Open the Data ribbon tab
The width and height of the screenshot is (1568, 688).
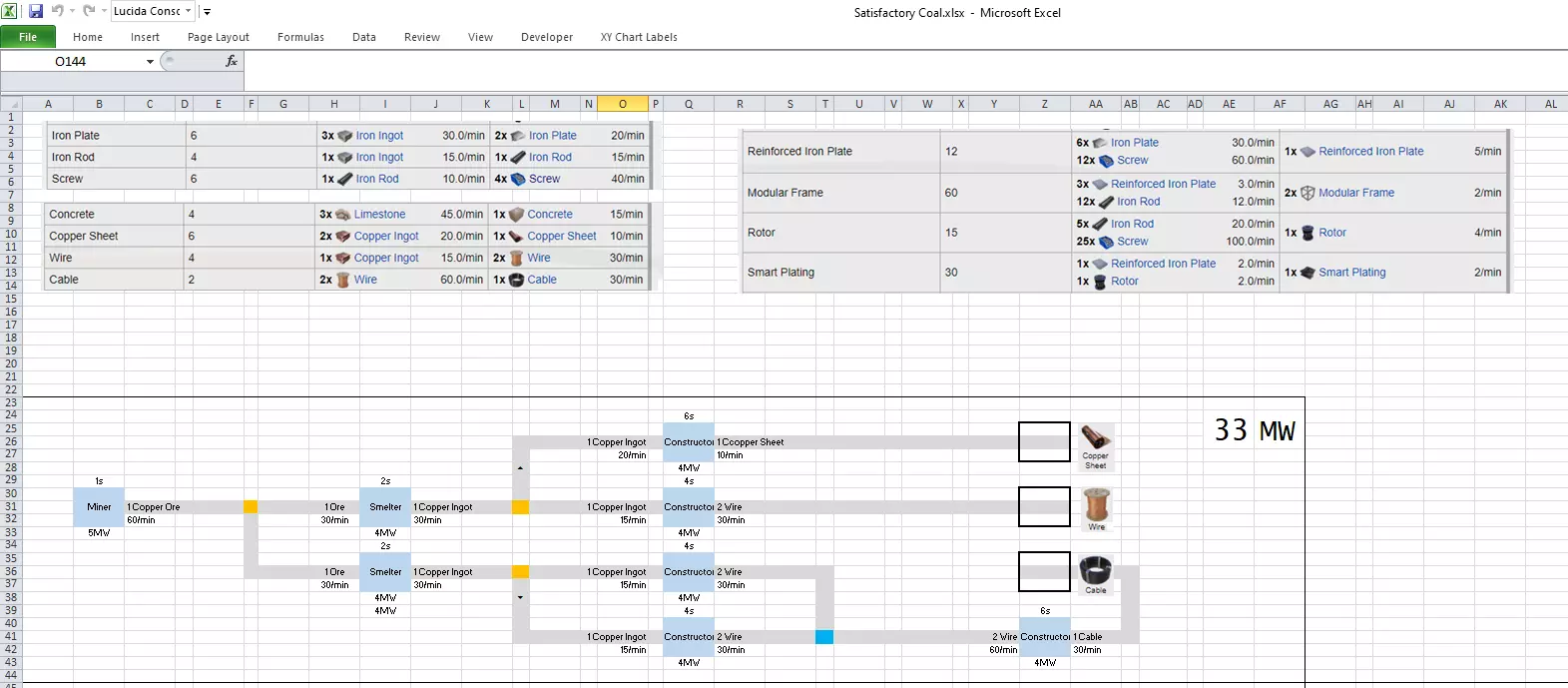(x=364, y=37)
